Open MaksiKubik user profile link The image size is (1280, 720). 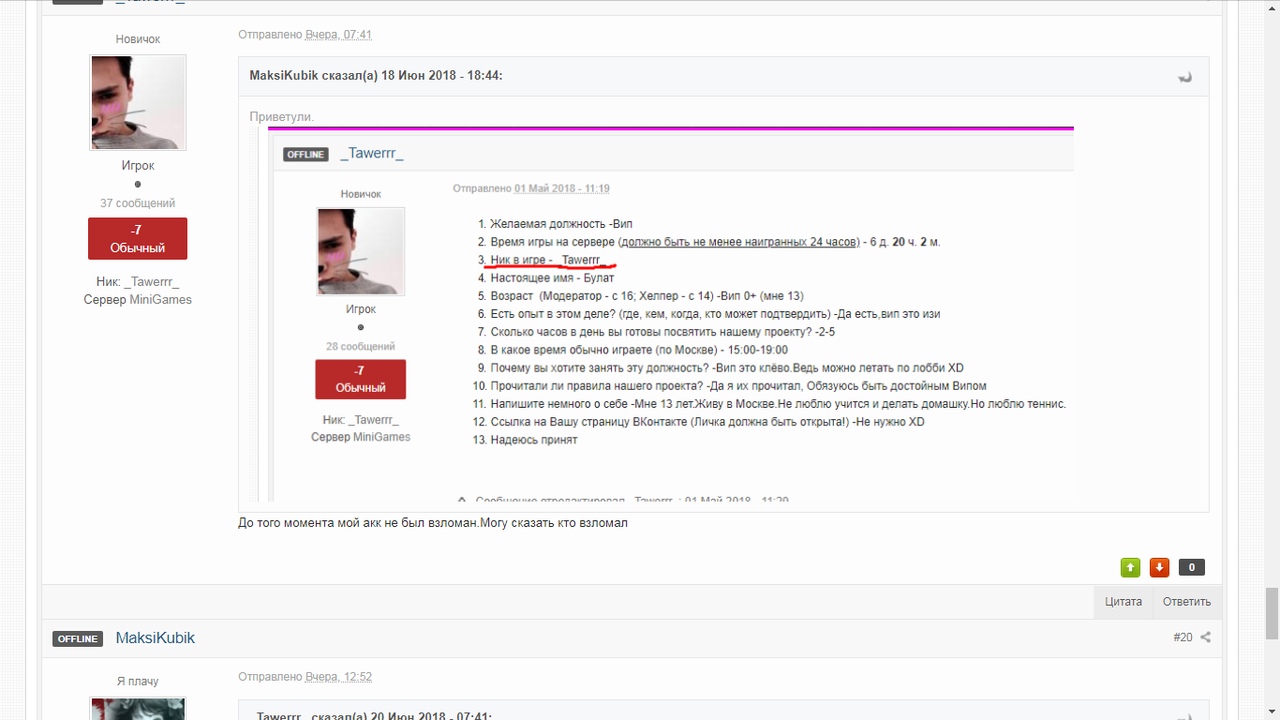point(155,638)
